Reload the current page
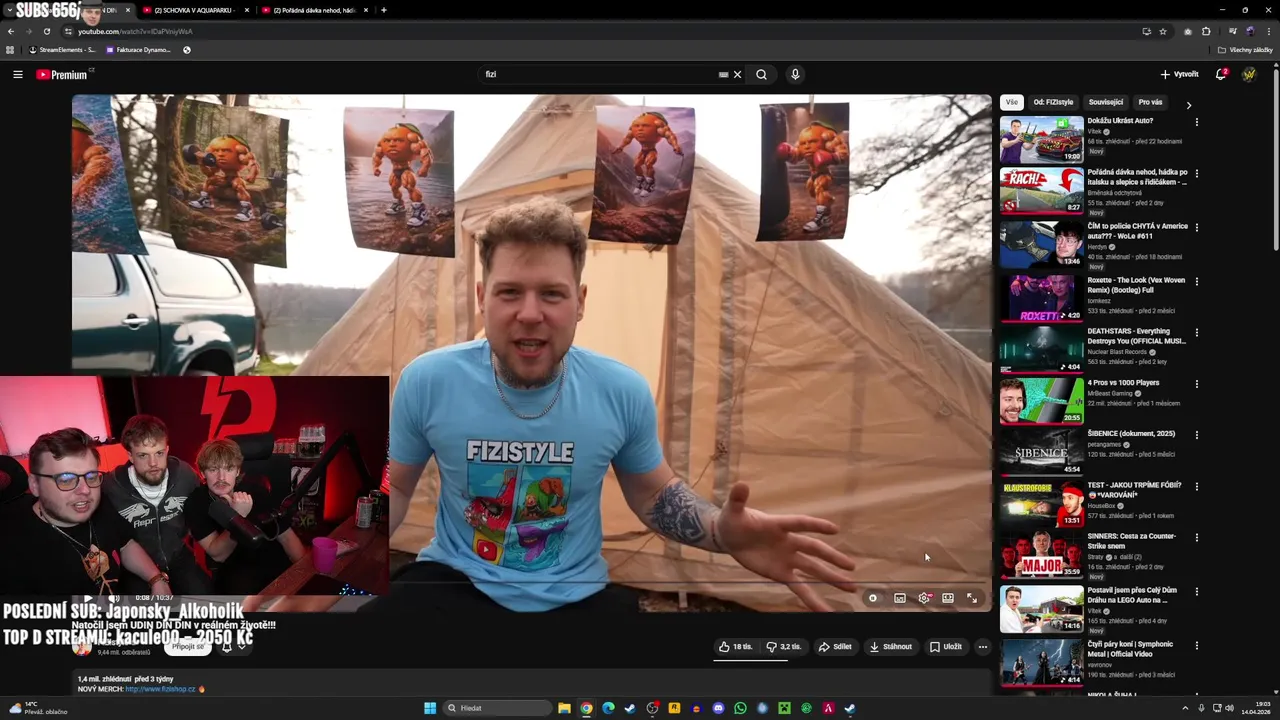Screen dimensions: 1280x720 tap(47, 31)
